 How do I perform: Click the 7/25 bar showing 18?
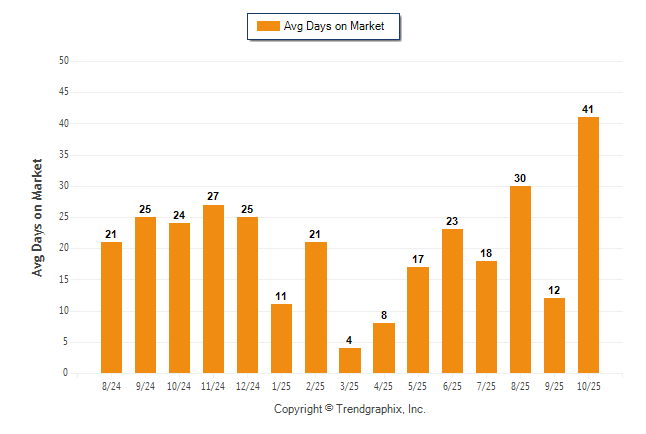coord(486,316)
